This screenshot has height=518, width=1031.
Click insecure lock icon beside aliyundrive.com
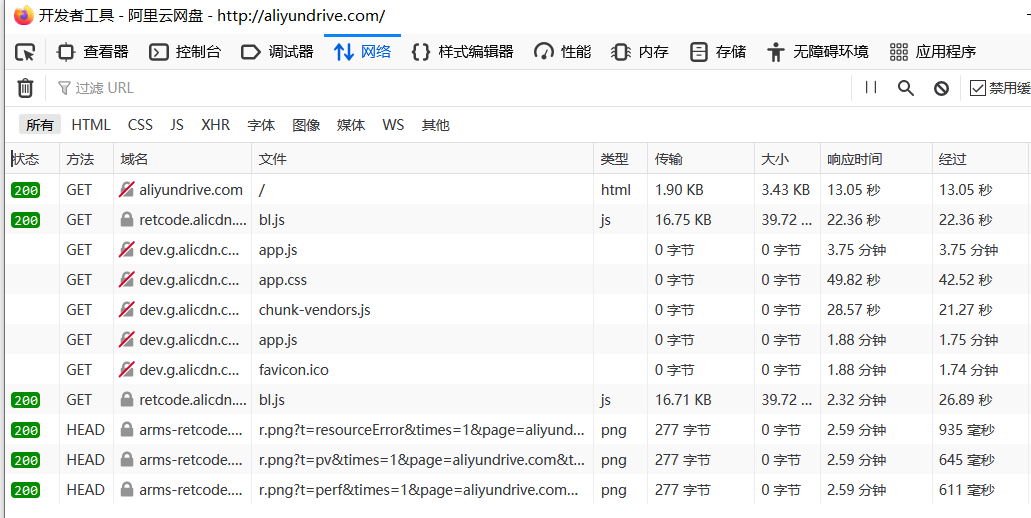point(127,190)
